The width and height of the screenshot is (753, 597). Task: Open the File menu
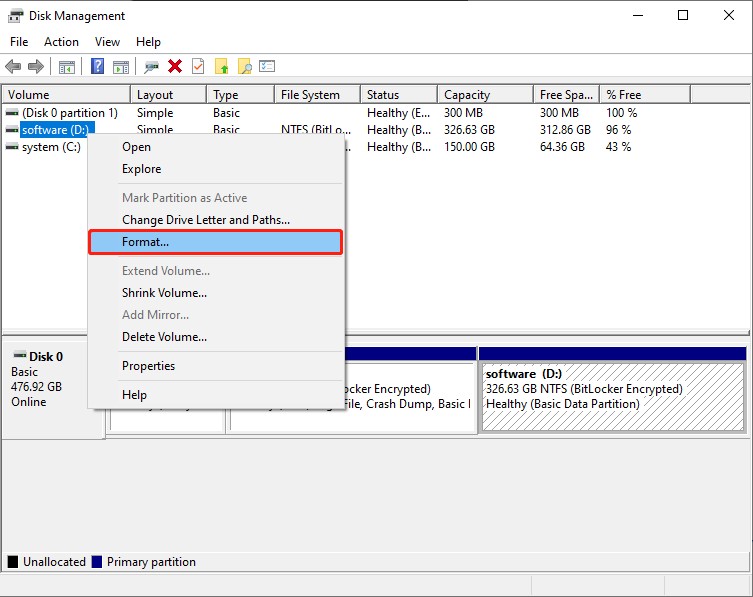[19, 42]
